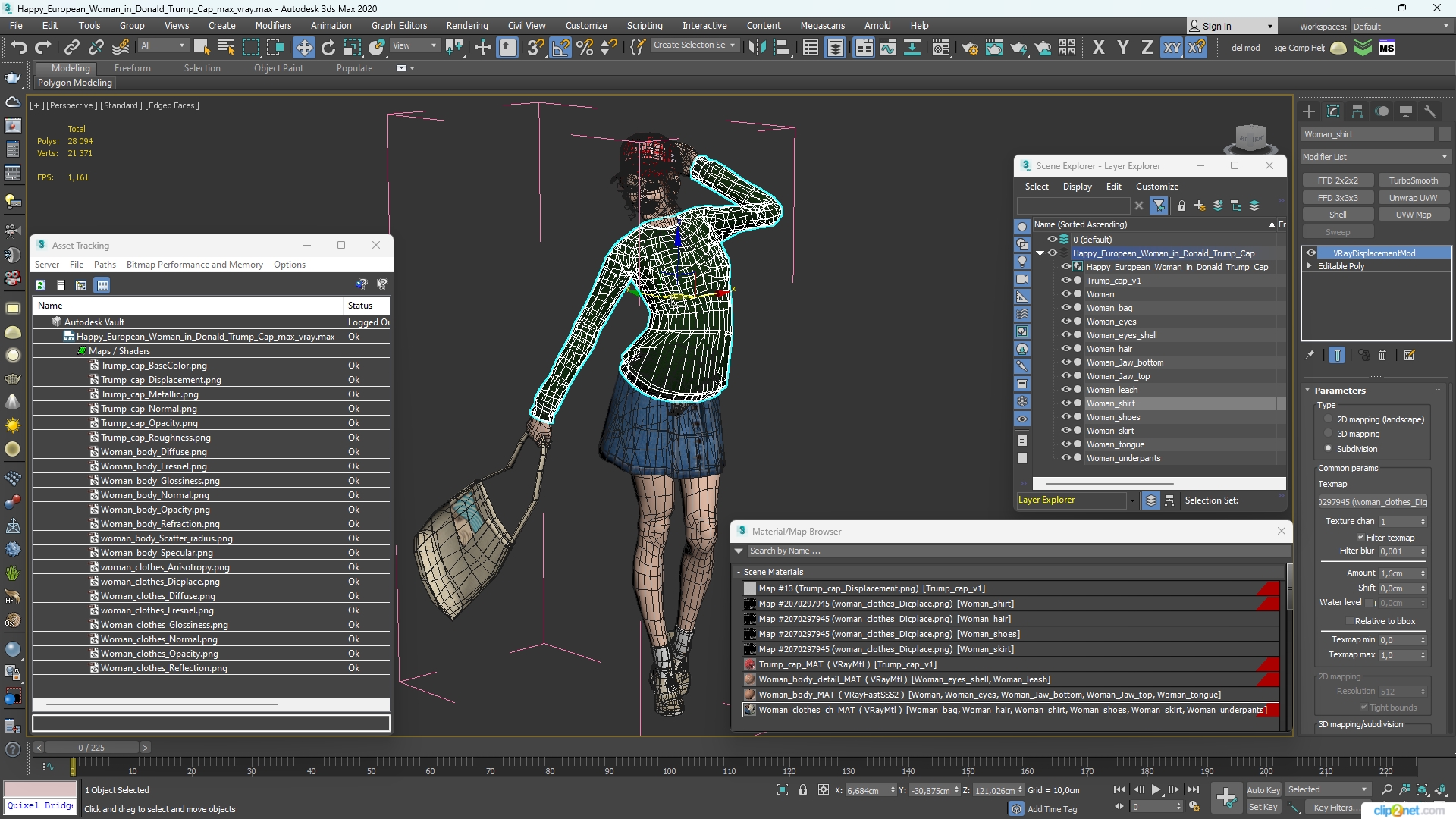The width and height of the screenshot is (1456, 819).
Task: Open Paths menu in Asset Tracking
Action: point(105,265)
